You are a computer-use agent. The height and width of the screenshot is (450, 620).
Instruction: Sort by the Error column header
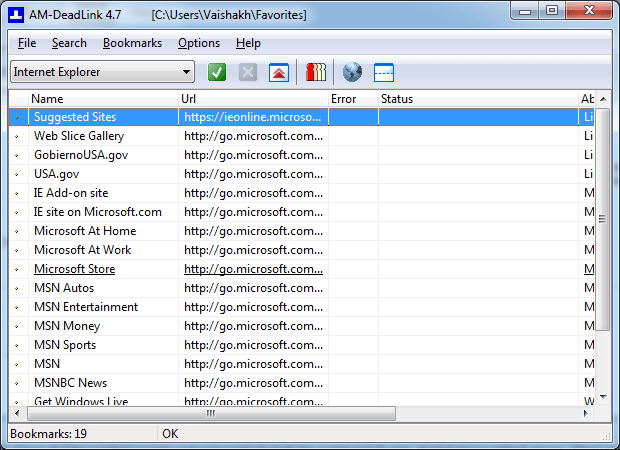(x=353, y=99)
